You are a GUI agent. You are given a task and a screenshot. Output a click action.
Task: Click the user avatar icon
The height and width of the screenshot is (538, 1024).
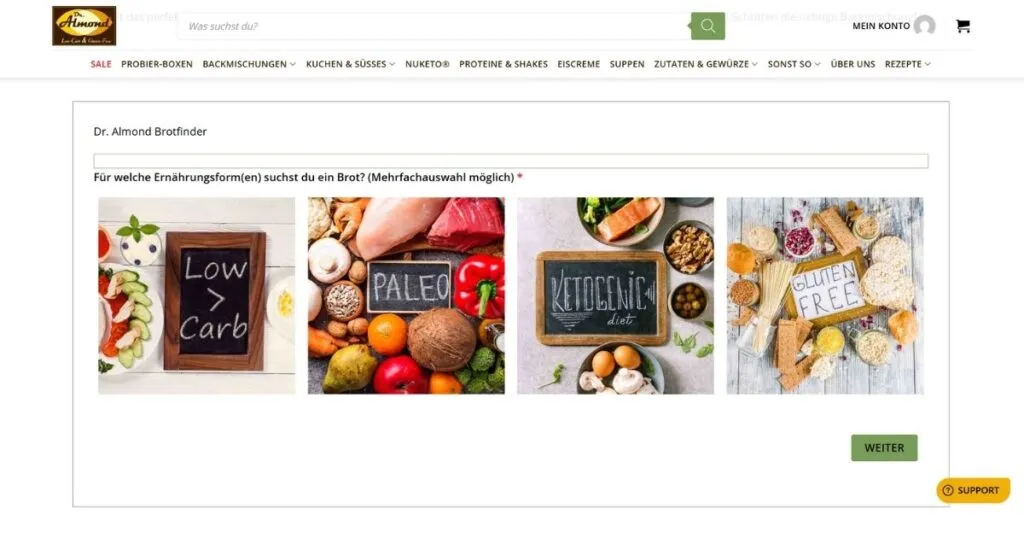pos(924,26)
